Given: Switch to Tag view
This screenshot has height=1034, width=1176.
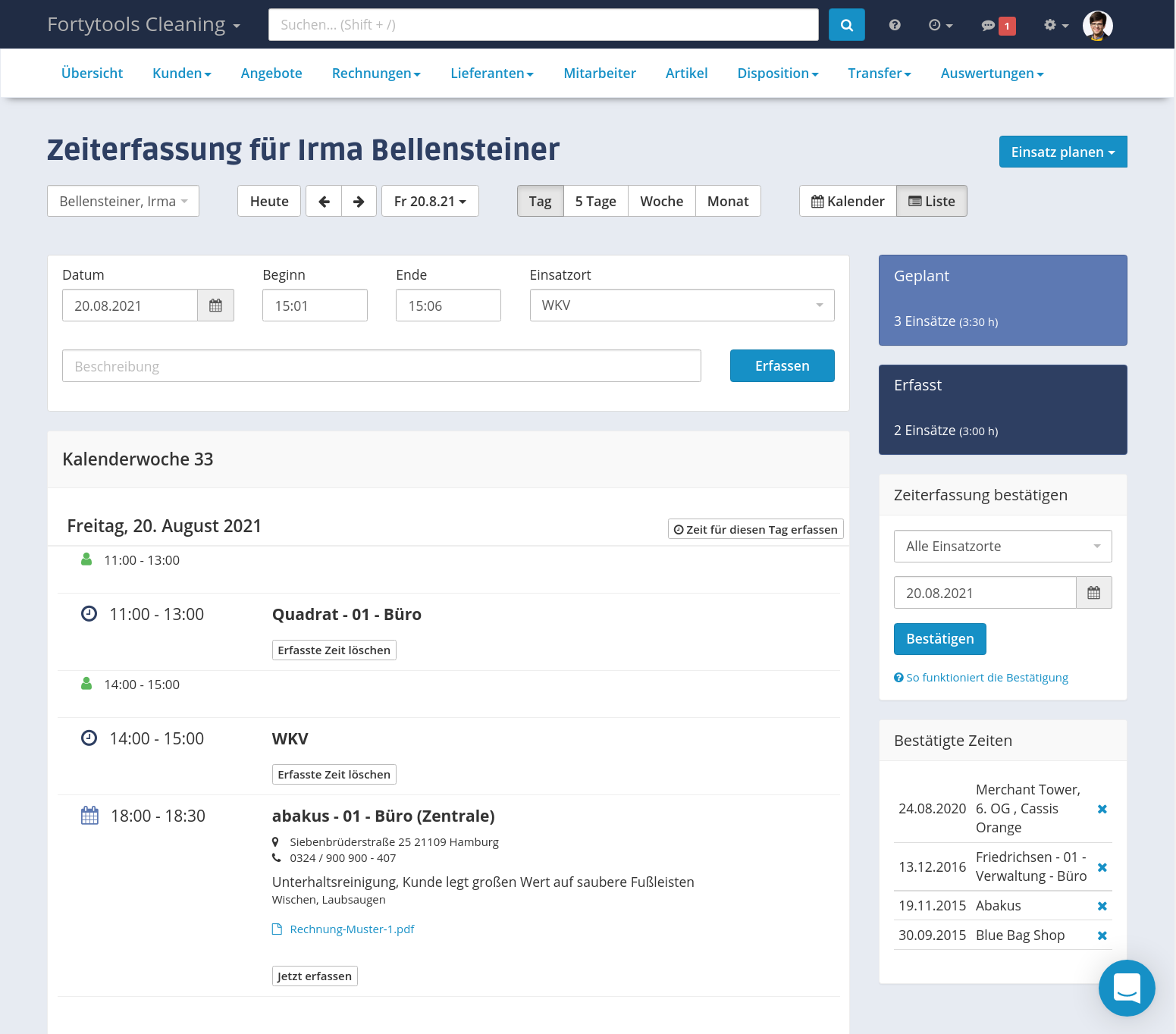Looking at the screenshot, I should (x=541, y=201).
